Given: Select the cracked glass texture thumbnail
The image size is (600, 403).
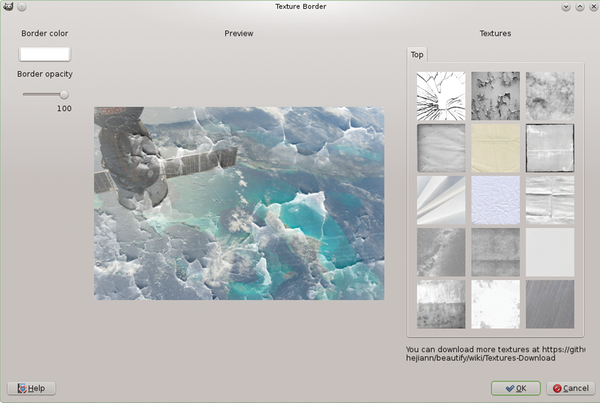Looking at the screenshot, I should point(441,96).
